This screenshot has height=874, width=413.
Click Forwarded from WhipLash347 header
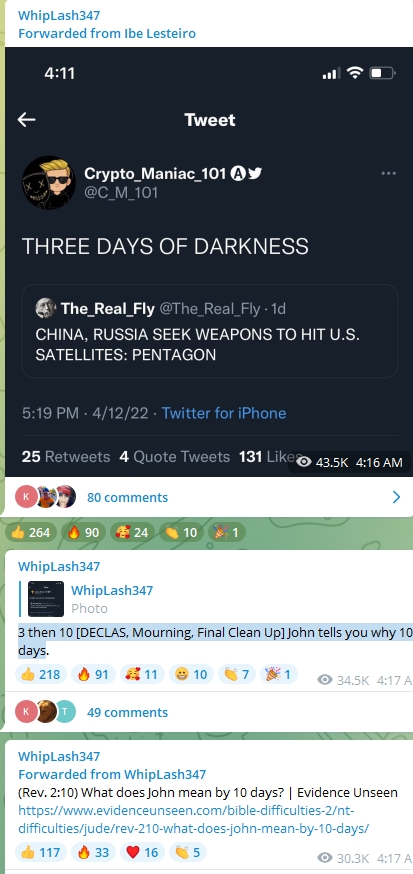click(112, 774)
